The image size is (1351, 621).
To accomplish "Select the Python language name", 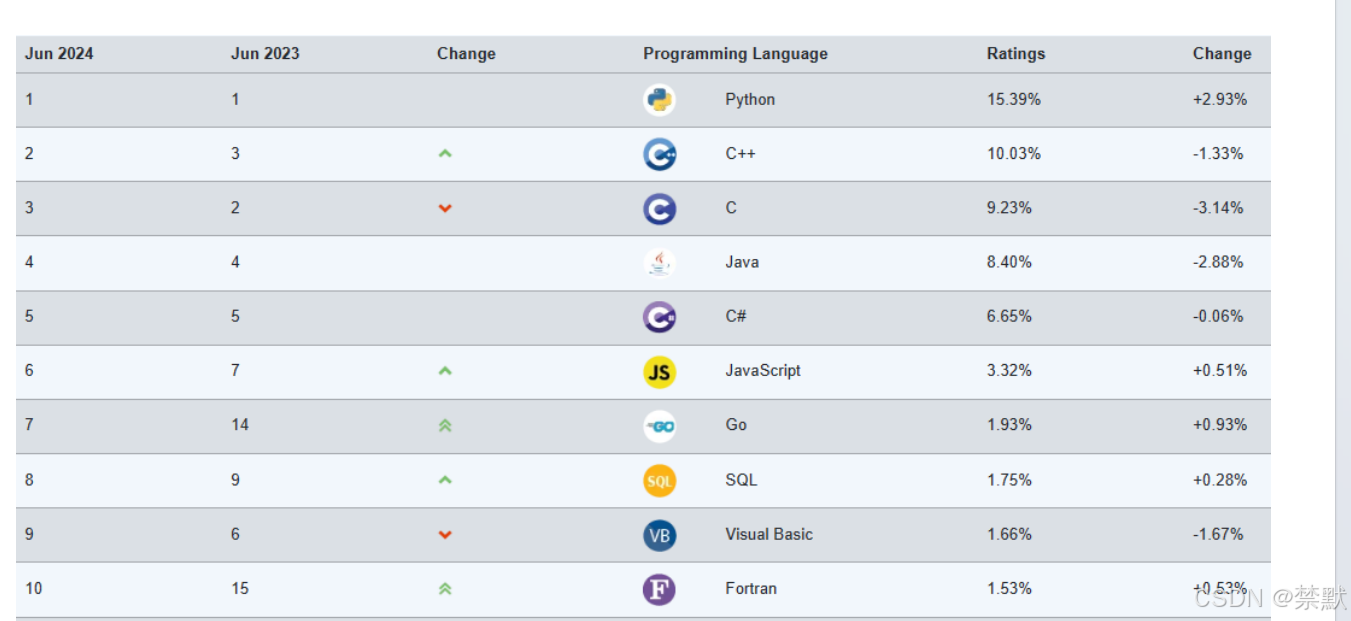I will click(x=750, y=100).
